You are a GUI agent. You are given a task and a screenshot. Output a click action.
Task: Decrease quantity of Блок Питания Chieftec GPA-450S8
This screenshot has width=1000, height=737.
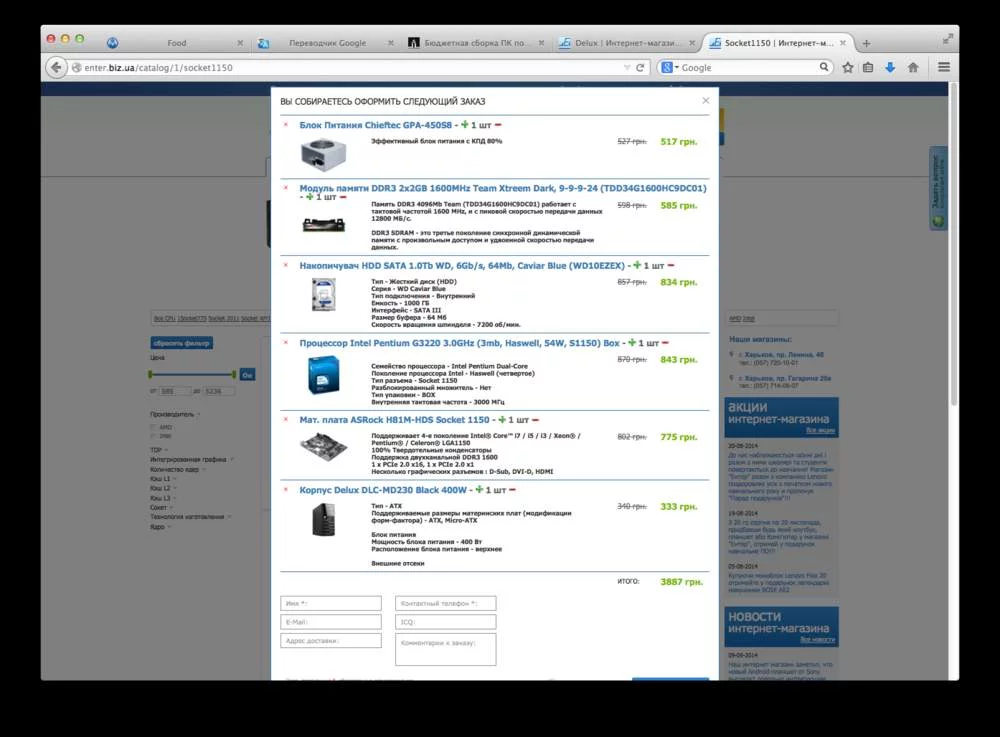point(498,124)
